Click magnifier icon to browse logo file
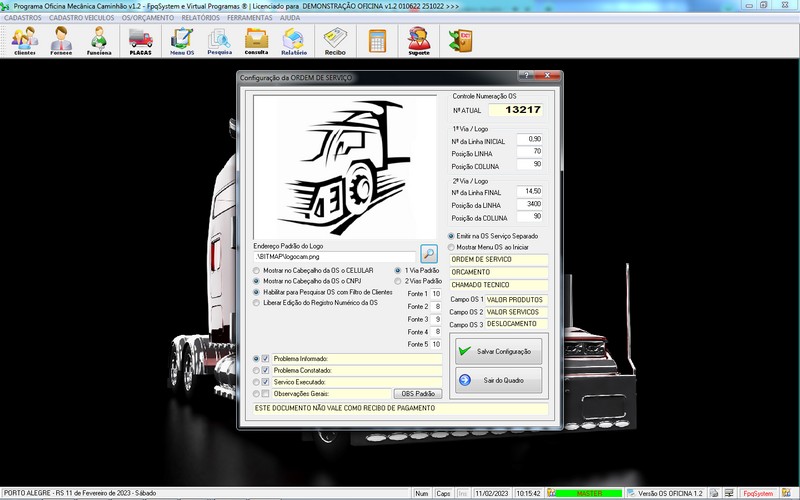Image resolution: width=800 pixels, height=500 pixels. coord(429,254)
